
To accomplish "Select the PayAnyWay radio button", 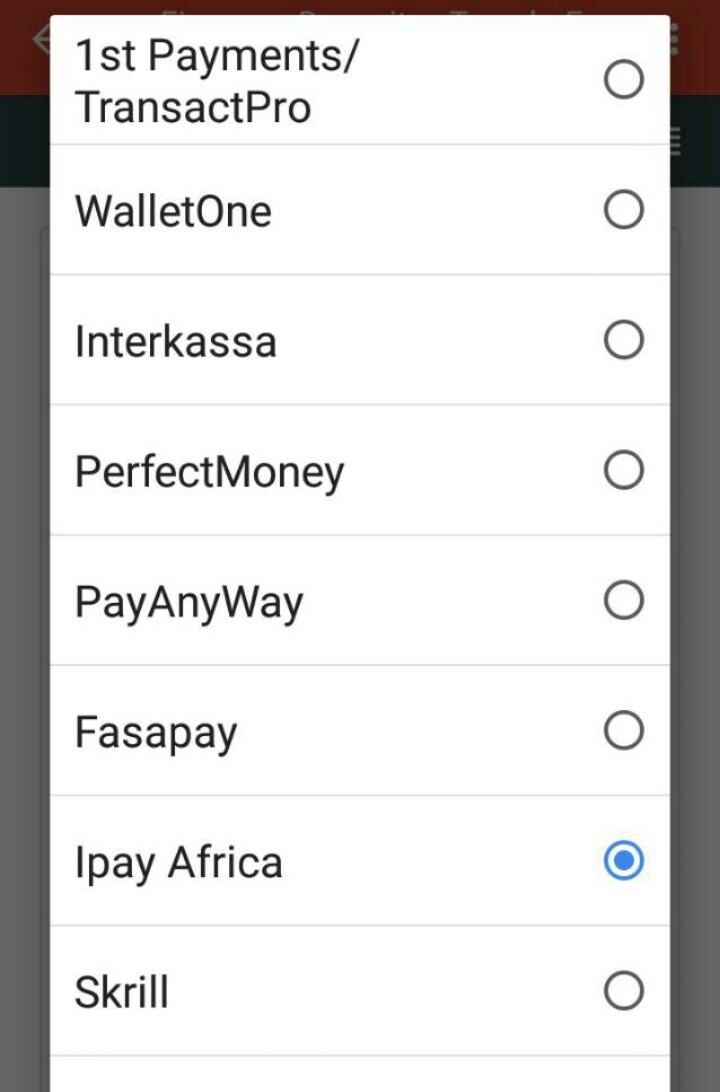I will tap(623, 601).
